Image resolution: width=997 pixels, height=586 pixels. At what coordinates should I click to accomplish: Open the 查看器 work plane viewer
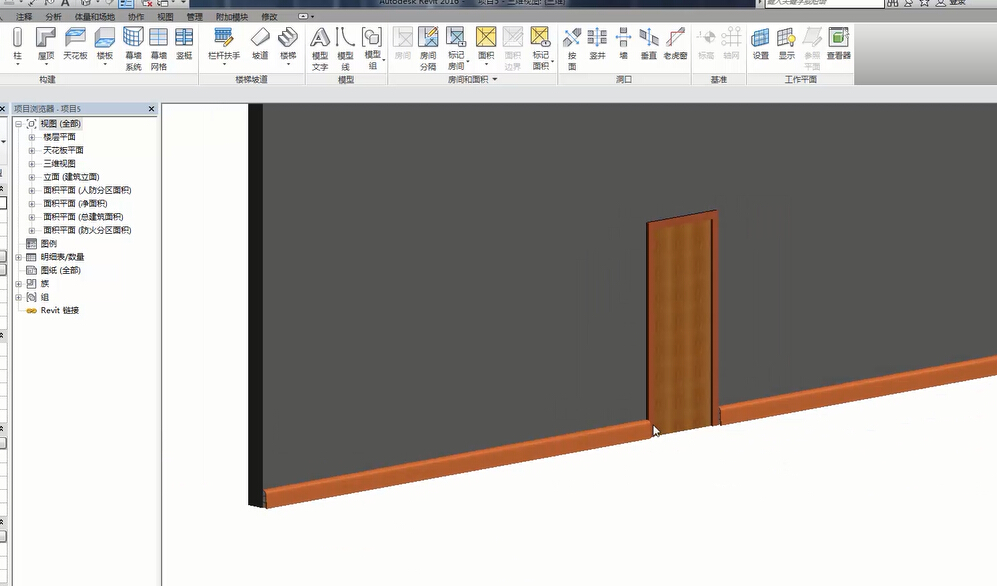click(x=839, y=44)
